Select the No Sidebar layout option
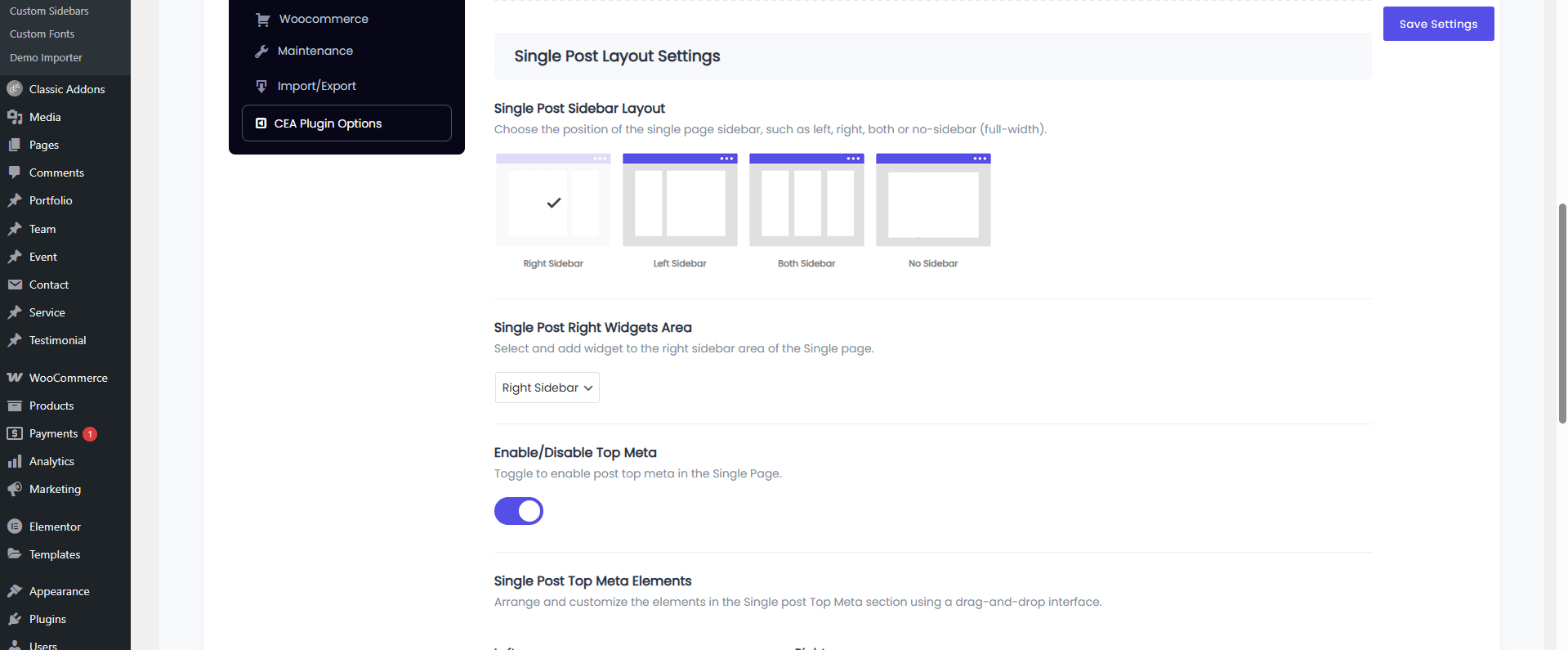This screenshot has width=1568, height=650. [x=933, y=200]
